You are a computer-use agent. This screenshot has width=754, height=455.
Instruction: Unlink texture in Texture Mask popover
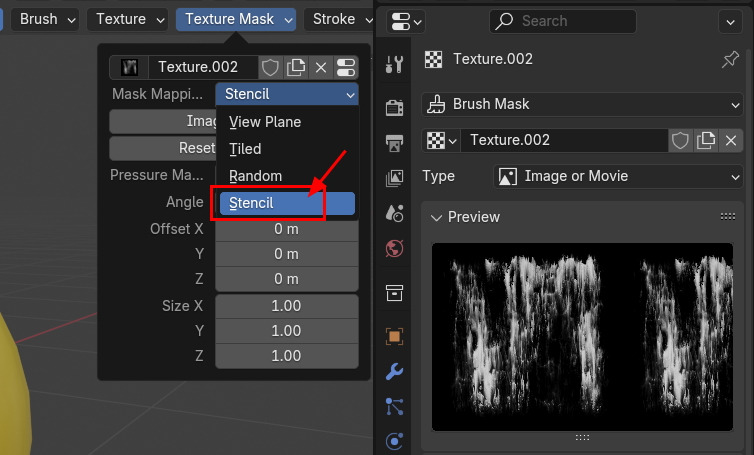[321, 67]
